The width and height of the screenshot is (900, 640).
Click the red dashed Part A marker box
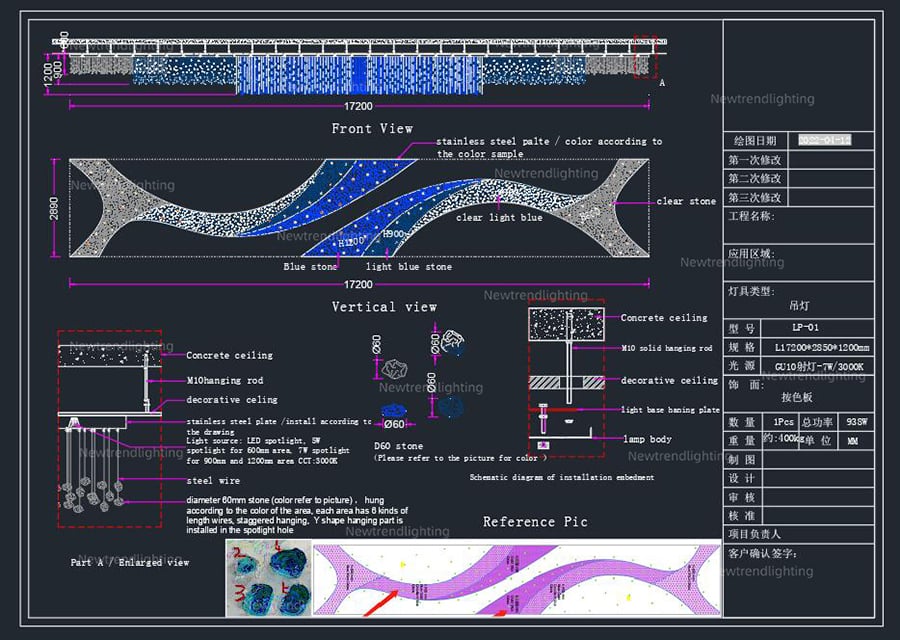tap(645, 56)
